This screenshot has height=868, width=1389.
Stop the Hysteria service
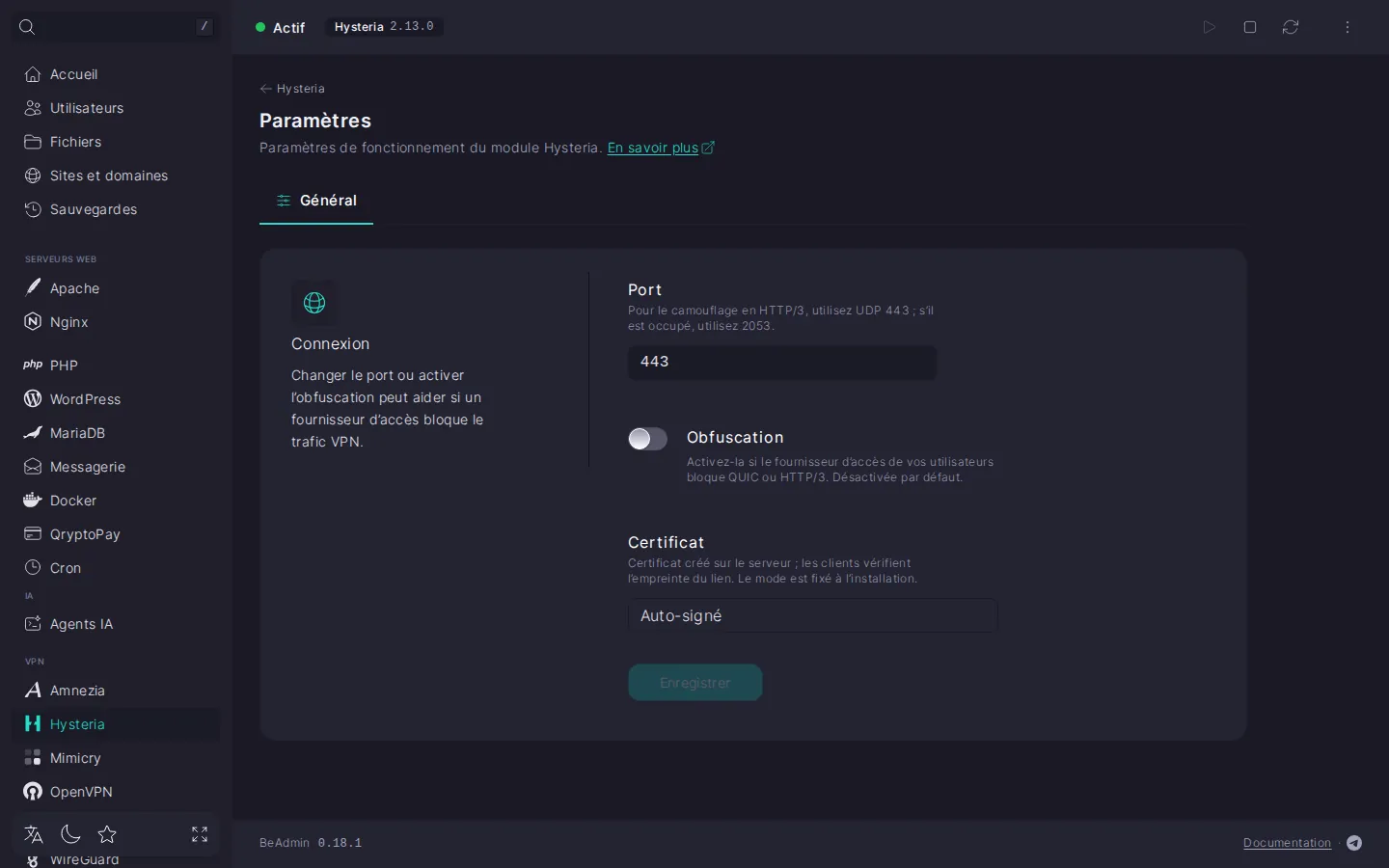pyautogui.click(x=1250, y=27)
